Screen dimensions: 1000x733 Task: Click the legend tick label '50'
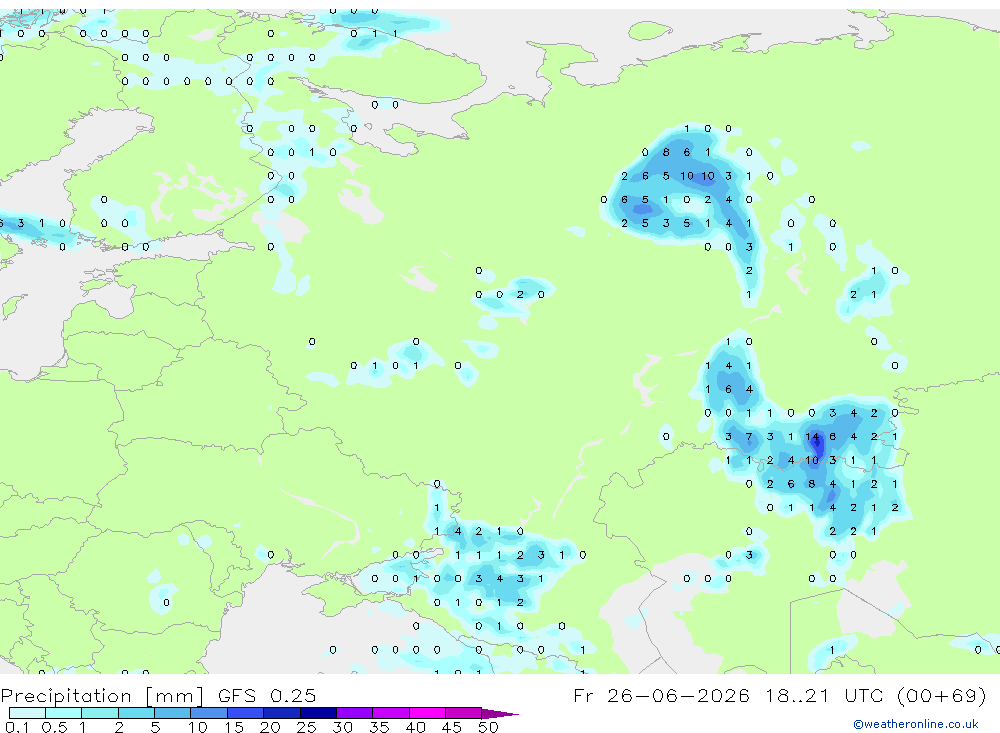click(488, 727)
